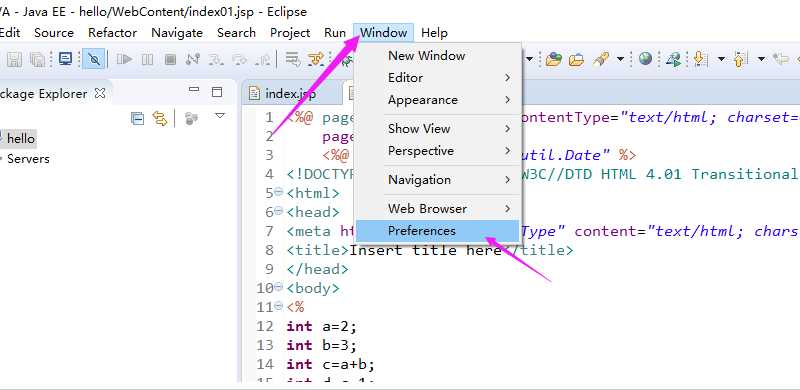Click the Resume debug icon
The width and height of the screenshot is (800, 390).
124,59
